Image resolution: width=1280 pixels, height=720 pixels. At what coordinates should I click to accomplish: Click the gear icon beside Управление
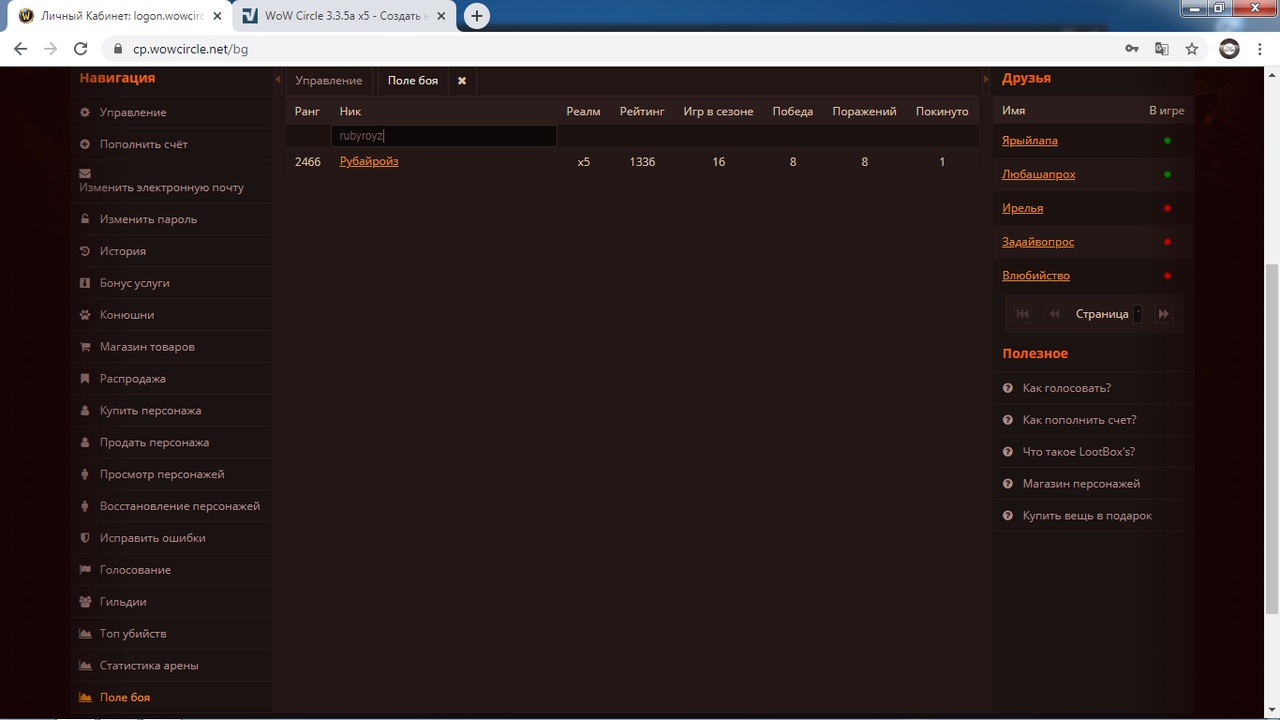pyautogui.click(x=85, y=113)
